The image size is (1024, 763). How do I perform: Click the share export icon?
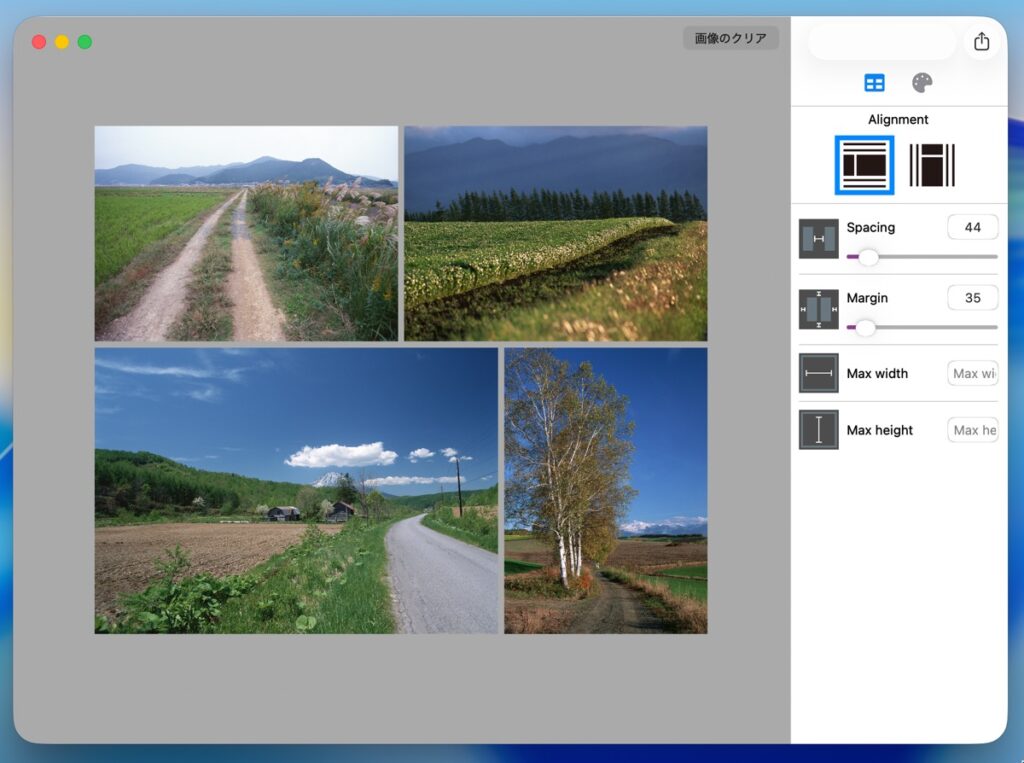pos(981,41)
